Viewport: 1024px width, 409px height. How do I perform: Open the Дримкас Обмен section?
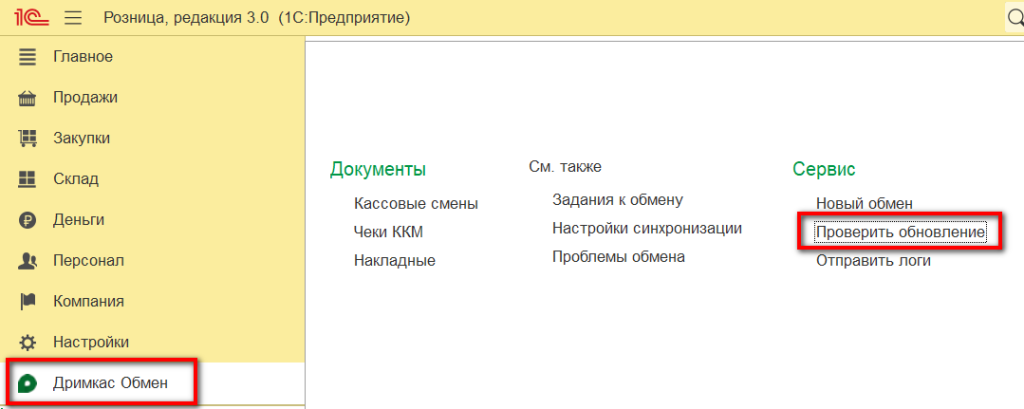pos(110,383)
